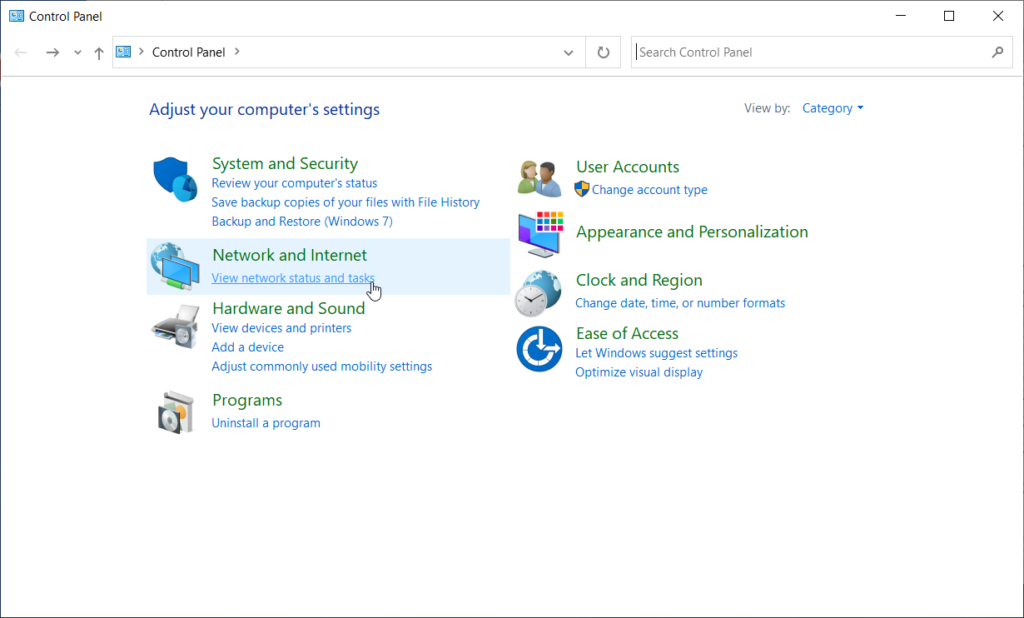The height and width of the screenshot is (618, 1024).
Task: Select Uninstall a program
Action: (266, 422)
